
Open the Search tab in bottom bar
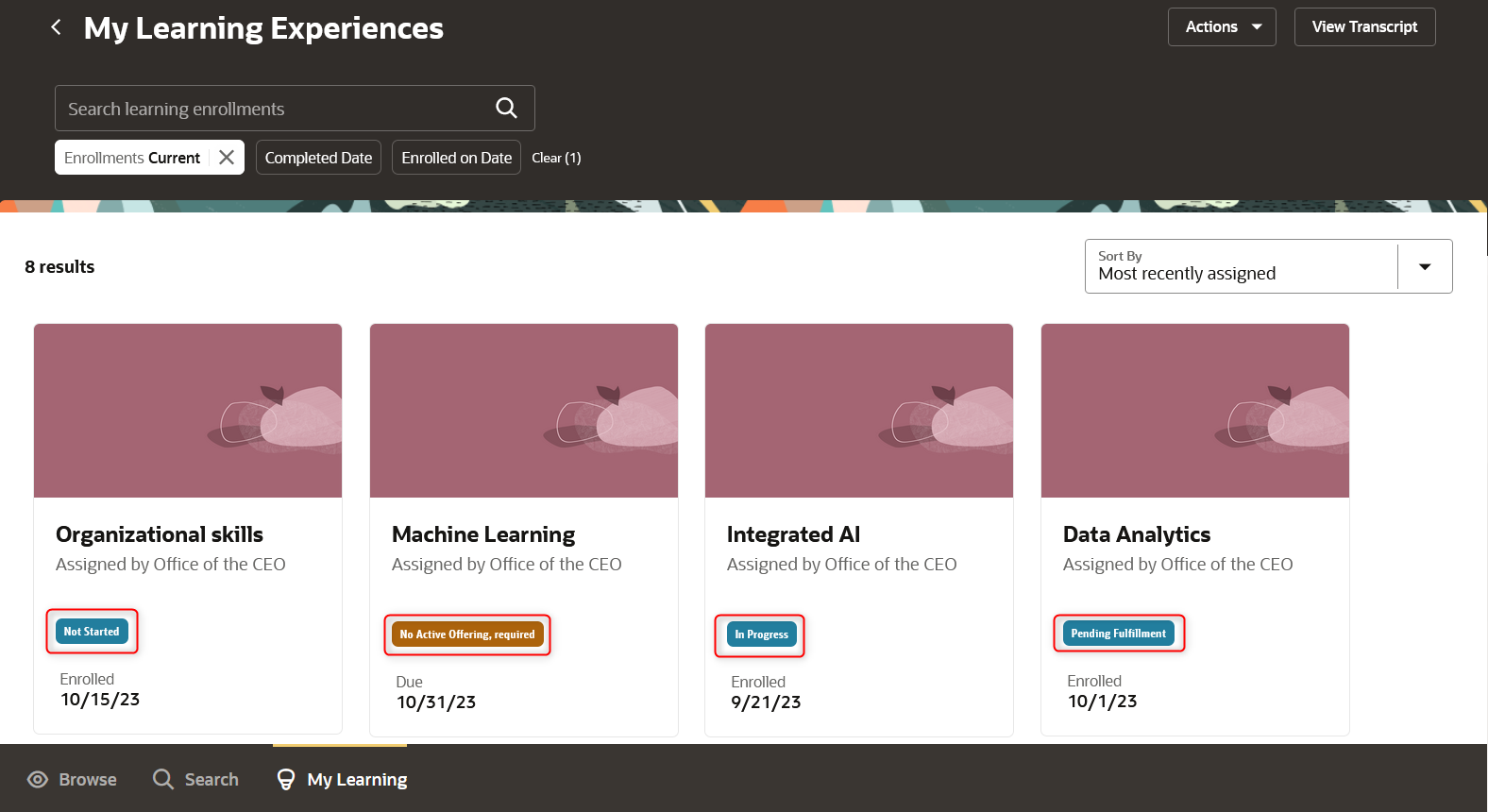point(196,780)
